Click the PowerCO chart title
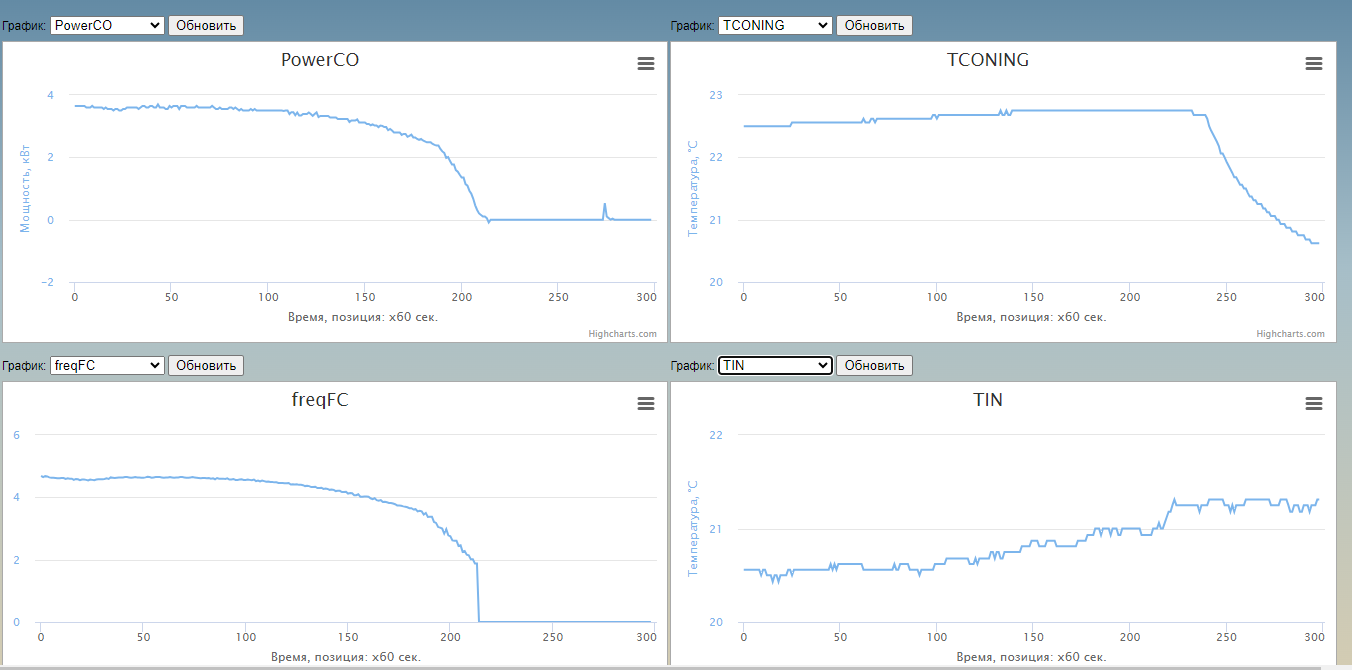This screenshot has height=670, width=1352. pos(320,60)
